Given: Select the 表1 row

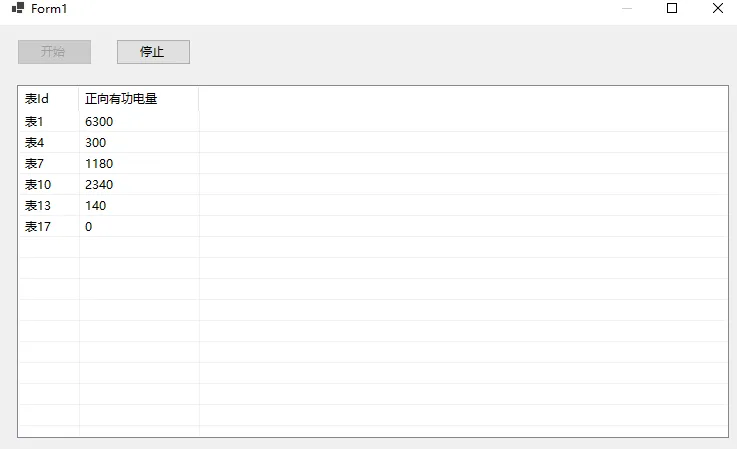Looking at the screenshot, I should click(x=34, y=121).
